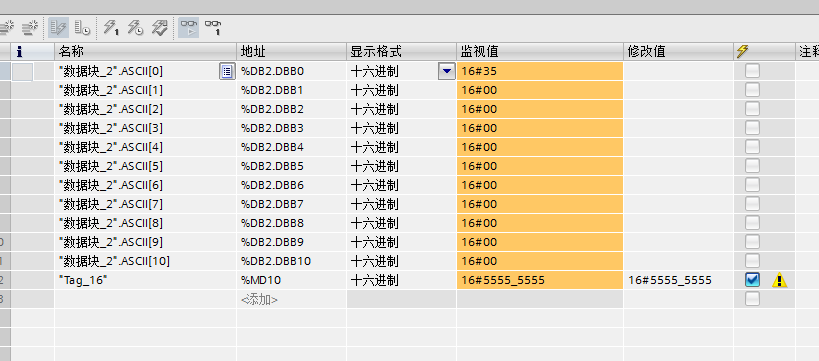Click the %DB2.DBB6 address cell
The image size is (819, 361).
click(291, 185)
